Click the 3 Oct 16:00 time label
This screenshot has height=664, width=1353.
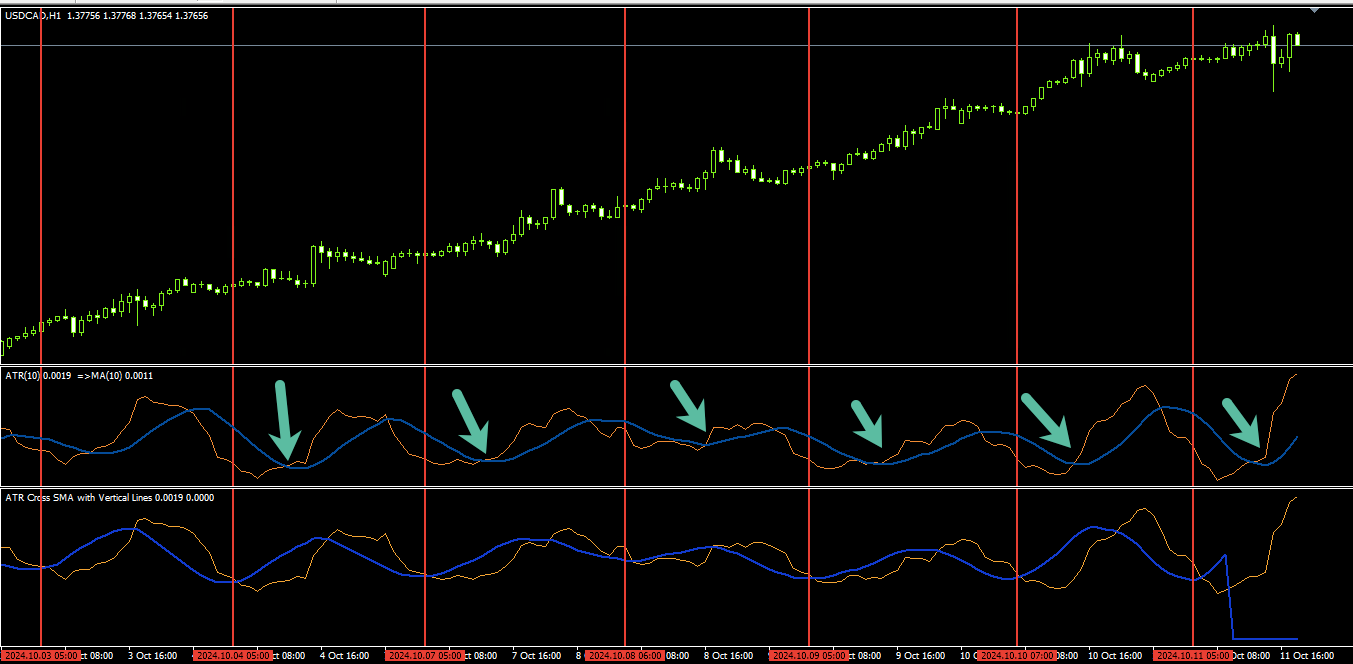[x=153, y=656]
